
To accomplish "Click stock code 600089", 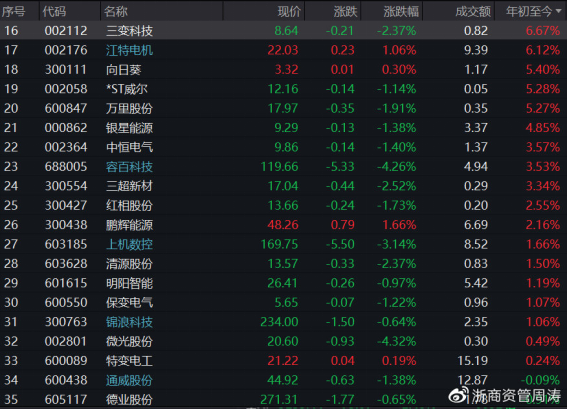I will pyautogui.click(x=66, y=361).
